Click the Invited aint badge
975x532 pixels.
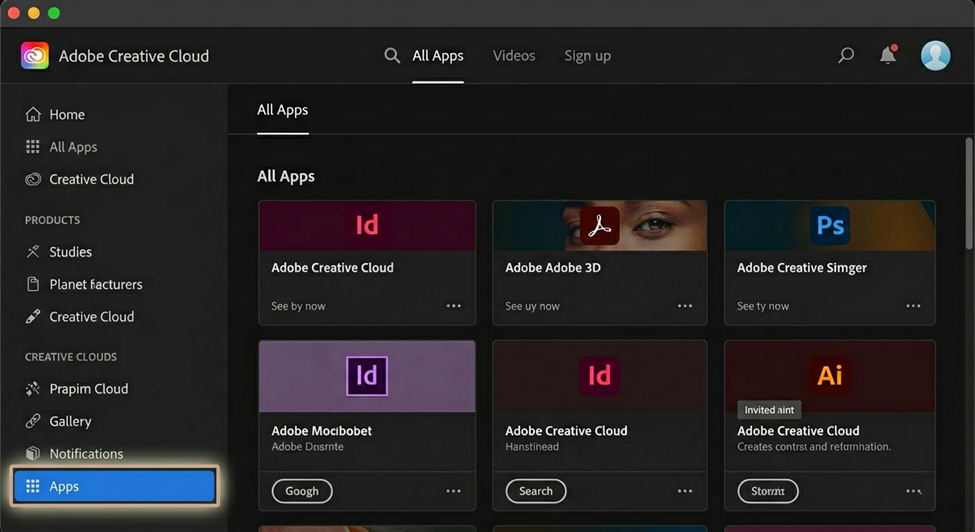769,410
